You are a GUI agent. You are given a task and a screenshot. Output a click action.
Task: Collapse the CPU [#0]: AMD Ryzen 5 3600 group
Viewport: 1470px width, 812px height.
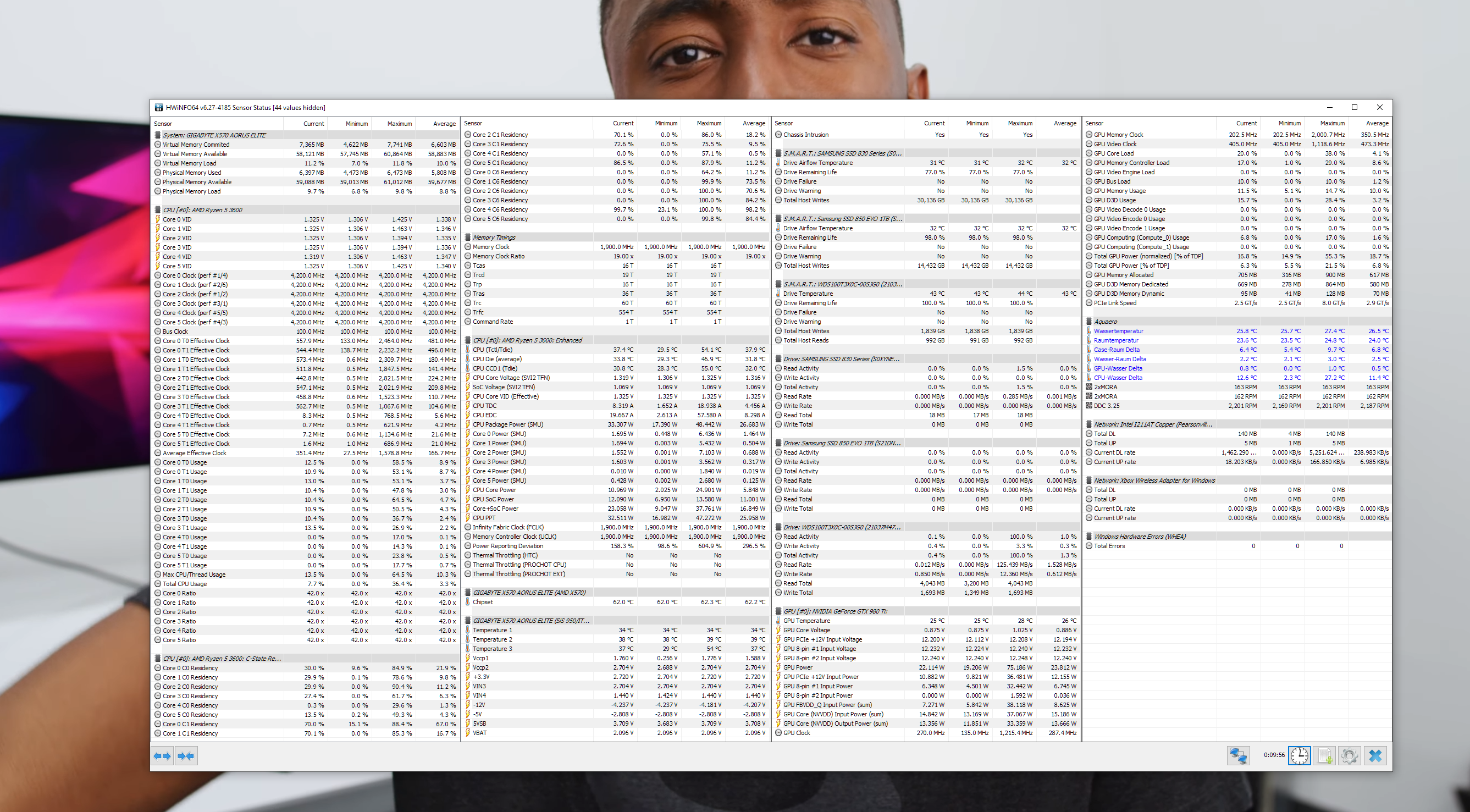(x=203, y=210)
